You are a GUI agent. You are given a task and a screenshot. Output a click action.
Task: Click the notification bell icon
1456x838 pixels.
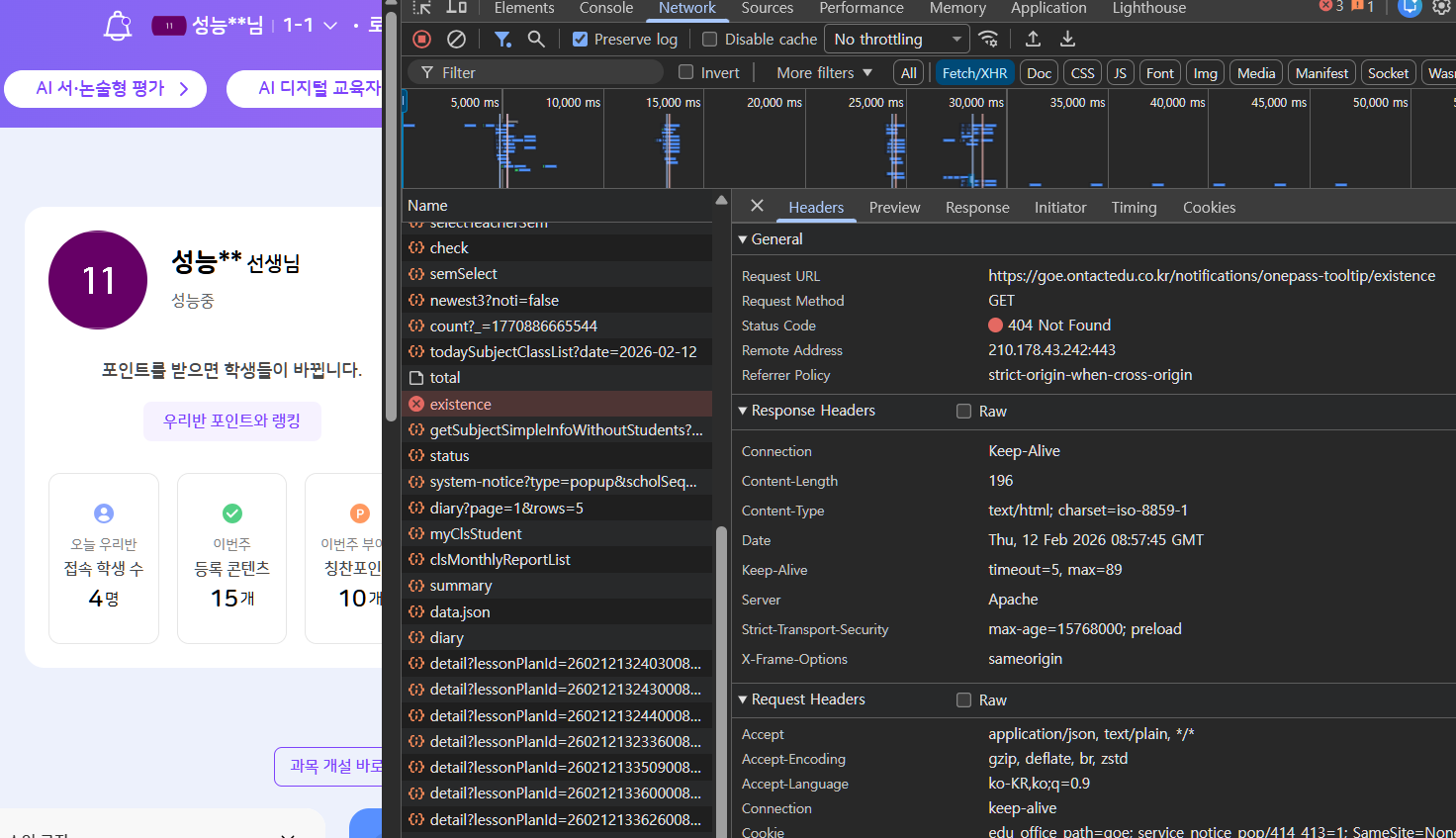tap(118, 26)
